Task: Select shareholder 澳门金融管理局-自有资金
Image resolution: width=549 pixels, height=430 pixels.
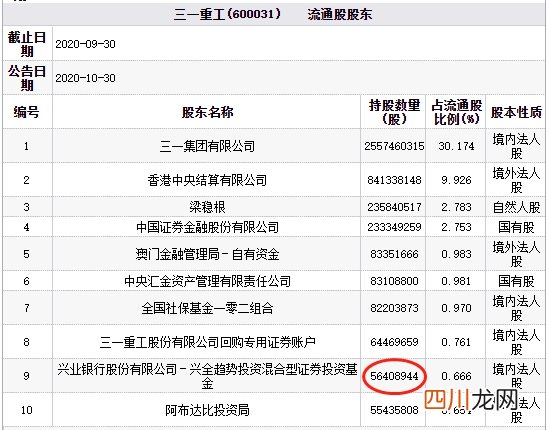Action: click(x=207, y=254)
